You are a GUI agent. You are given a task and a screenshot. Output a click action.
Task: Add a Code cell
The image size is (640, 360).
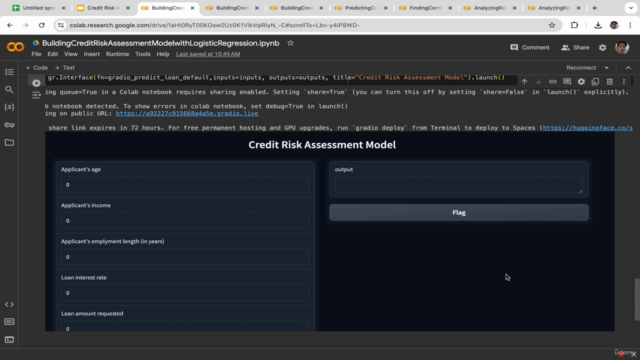coord(37,68)
